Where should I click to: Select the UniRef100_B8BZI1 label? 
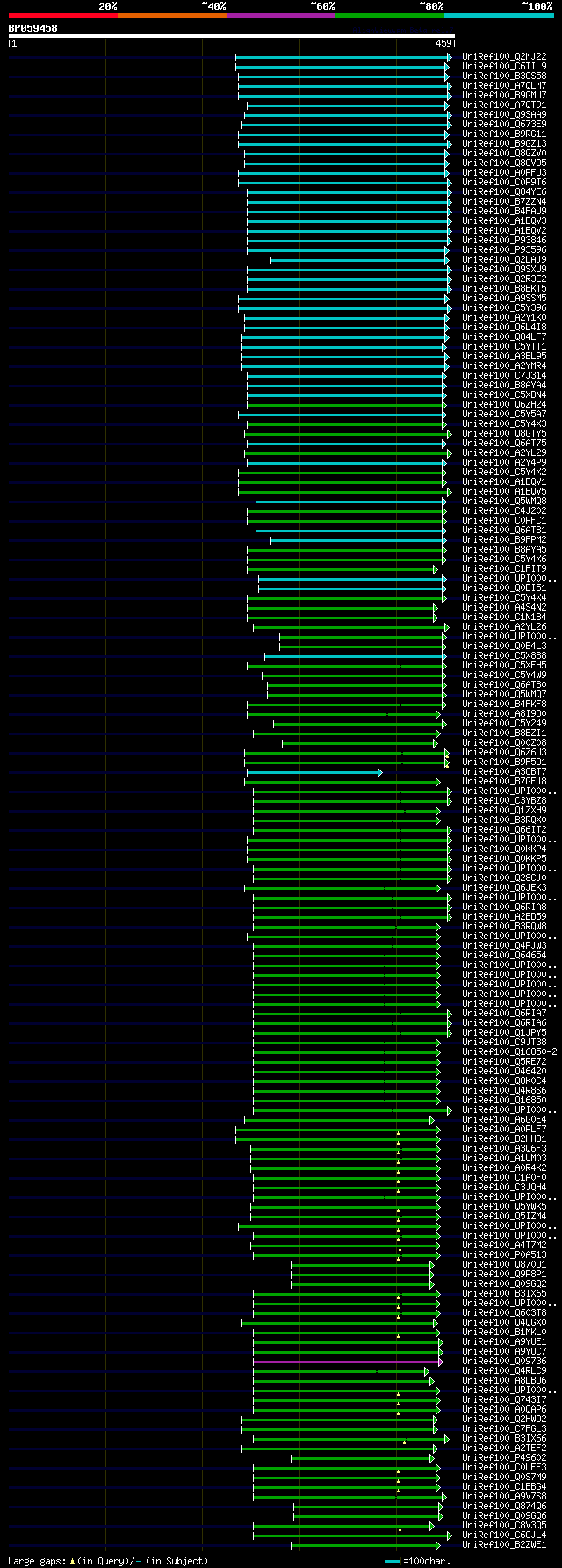pos(505,733)
